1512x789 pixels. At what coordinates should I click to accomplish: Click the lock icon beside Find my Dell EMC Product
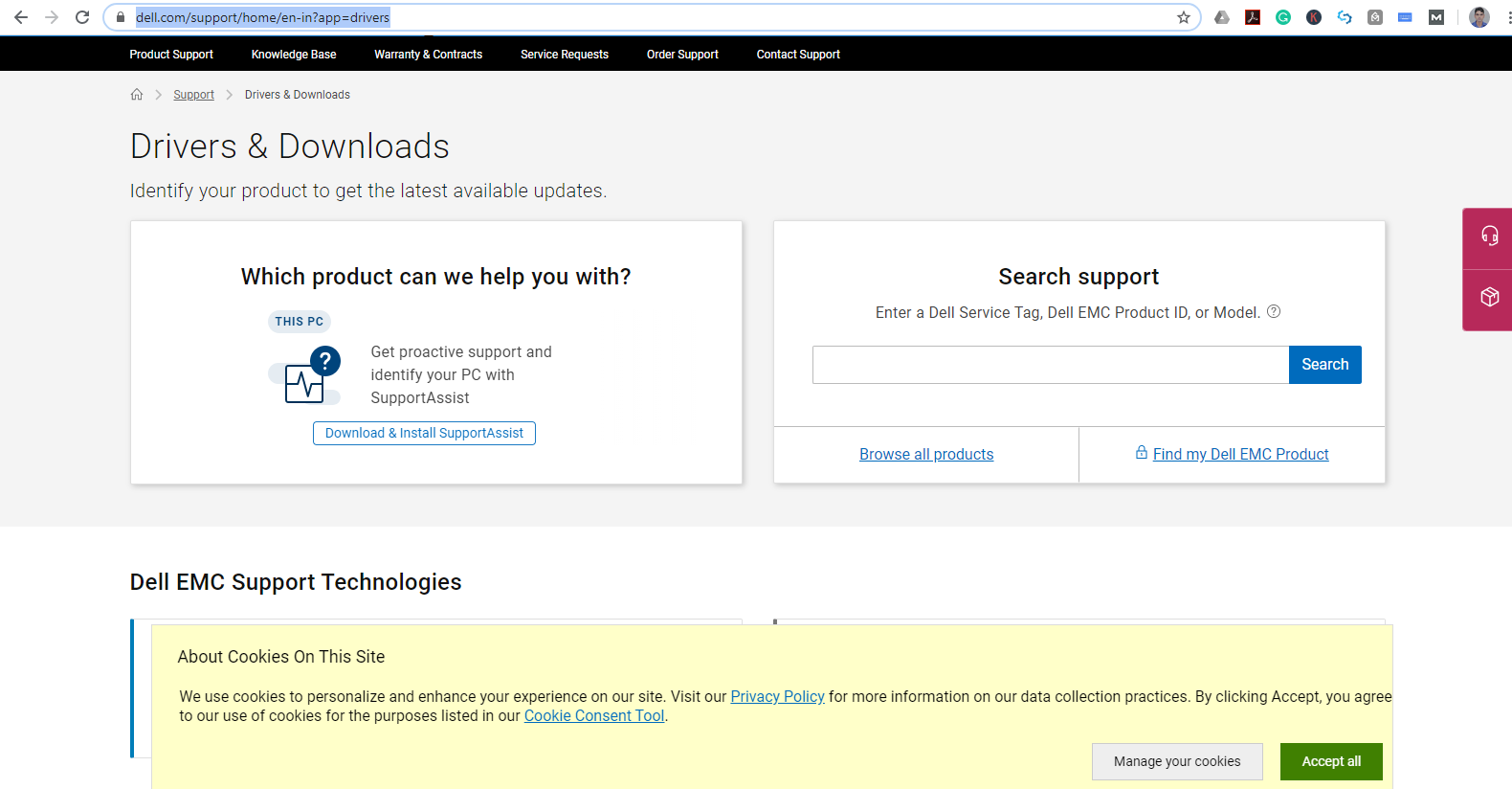pos(1142,452)
